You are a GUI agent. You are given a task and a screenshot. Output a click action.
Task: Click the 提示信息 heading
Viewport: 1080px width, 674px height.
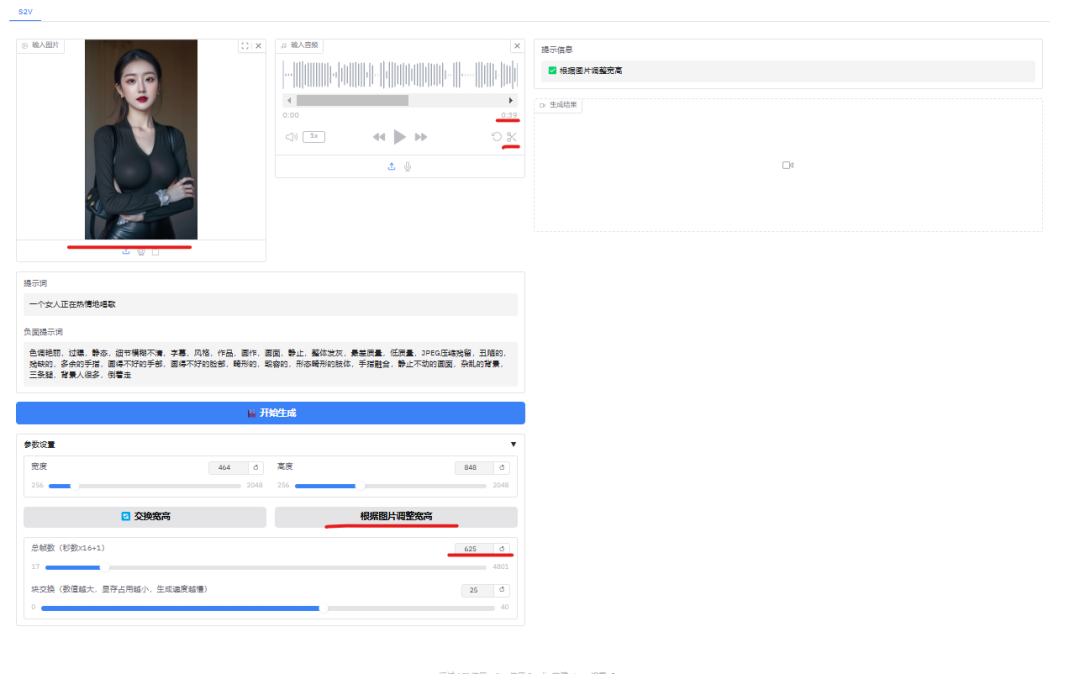coord(557,50)
